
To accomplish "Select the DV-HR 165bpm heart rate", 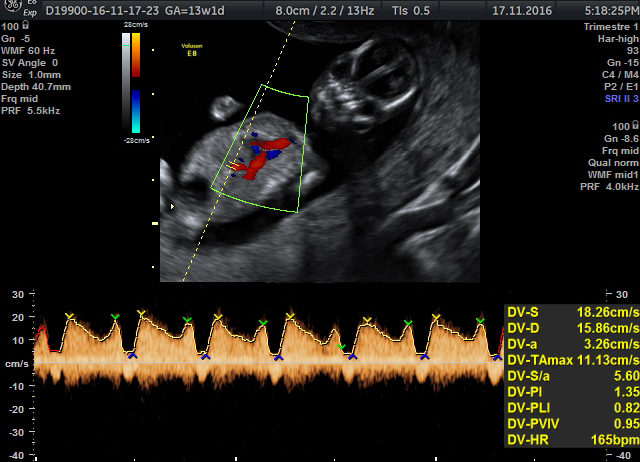I will (573, 440).
